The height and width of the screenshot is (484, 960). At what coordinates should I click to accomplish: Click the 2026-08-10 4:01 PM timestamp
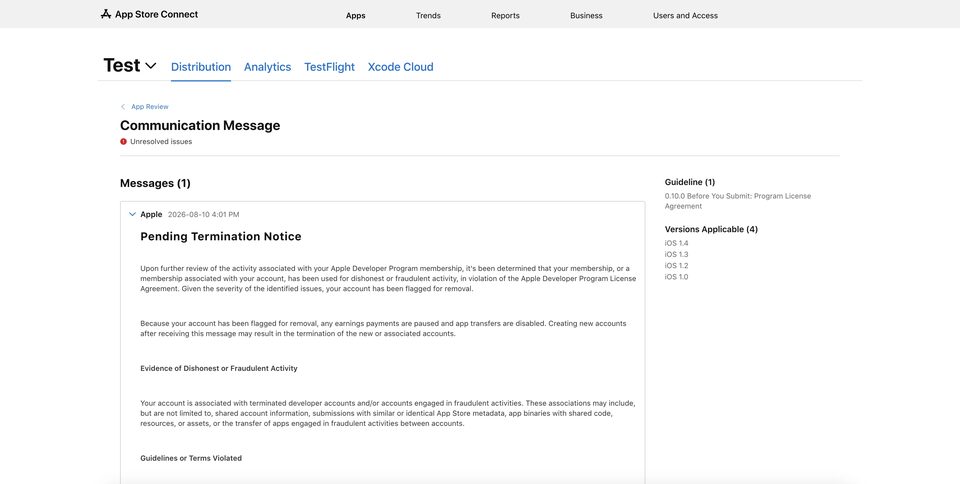tap(203, 214)
